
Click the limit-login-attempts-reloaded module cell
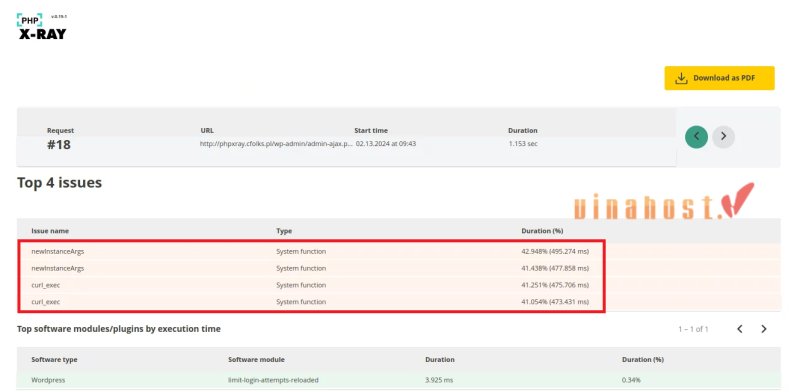(x=273, y=380)
